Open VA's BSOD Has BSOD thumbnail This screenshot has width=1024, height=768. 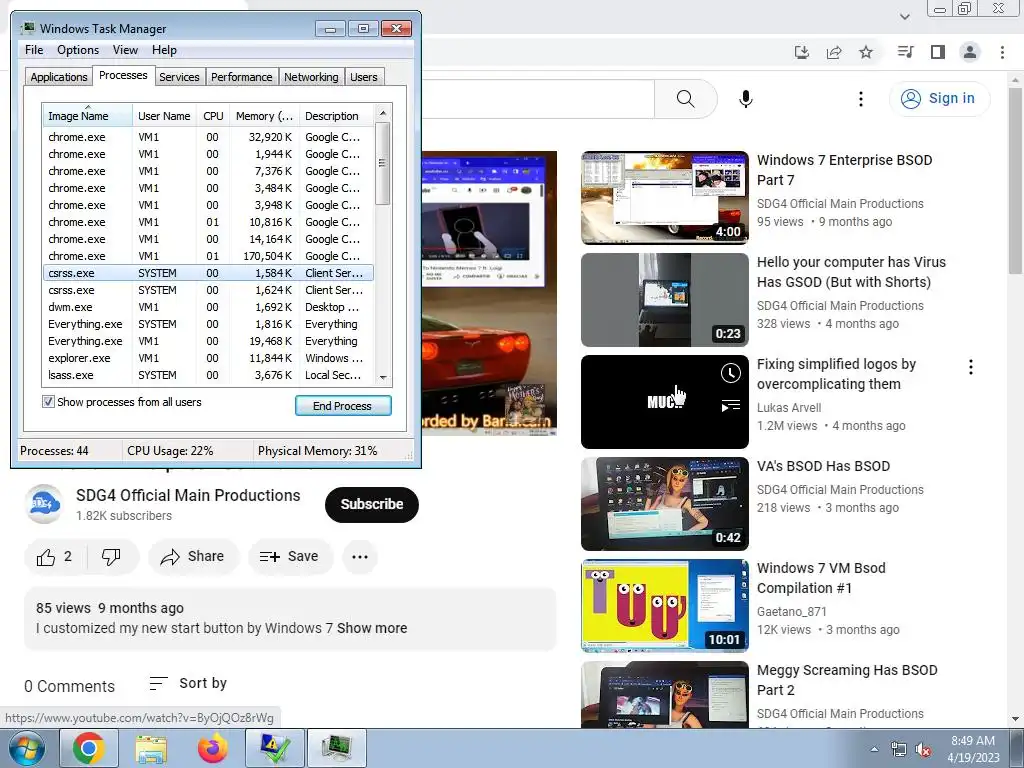click(x=665, y=504)
